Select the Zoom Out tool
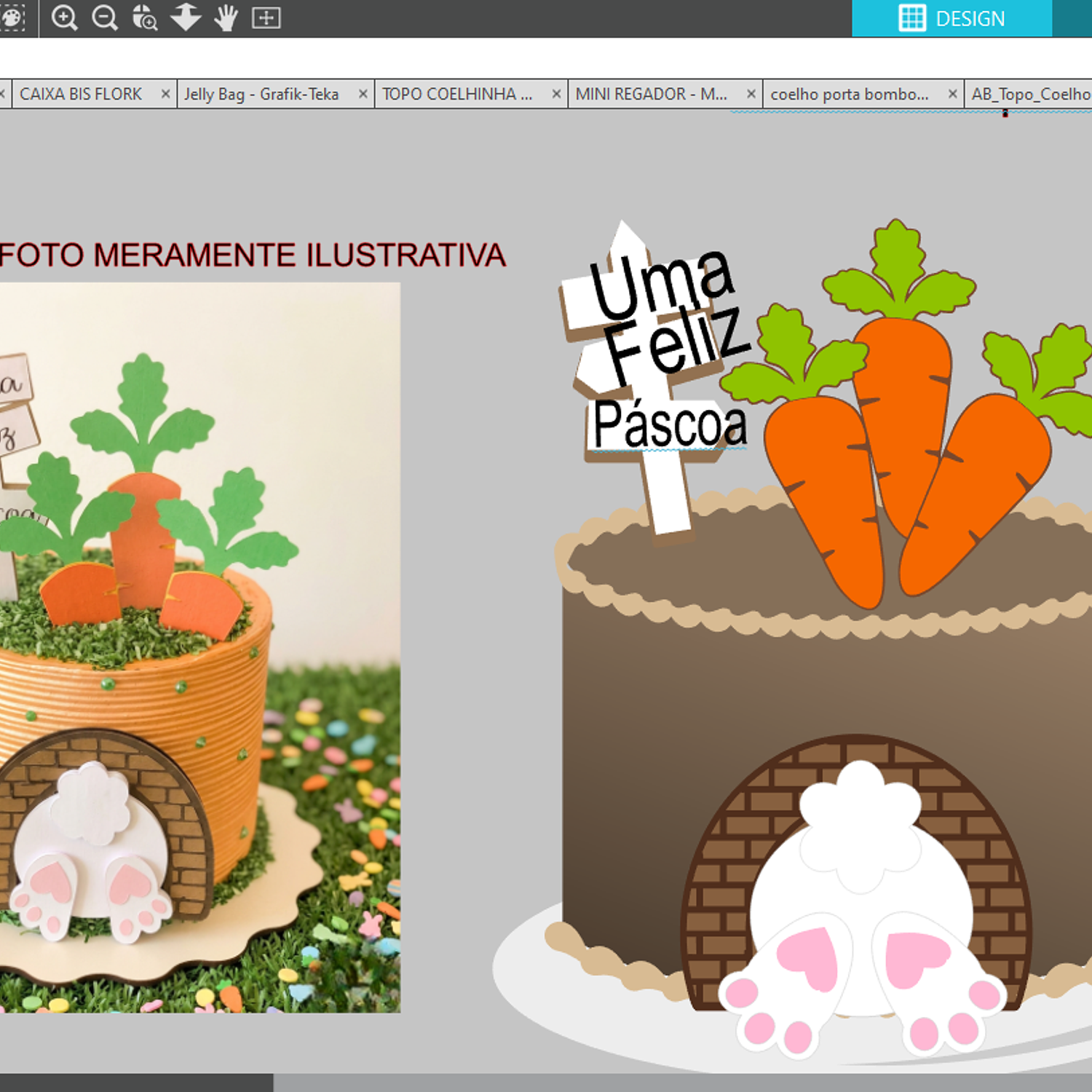The height and width of the screenshot is (1092, 1092). [x=105, y=17]
